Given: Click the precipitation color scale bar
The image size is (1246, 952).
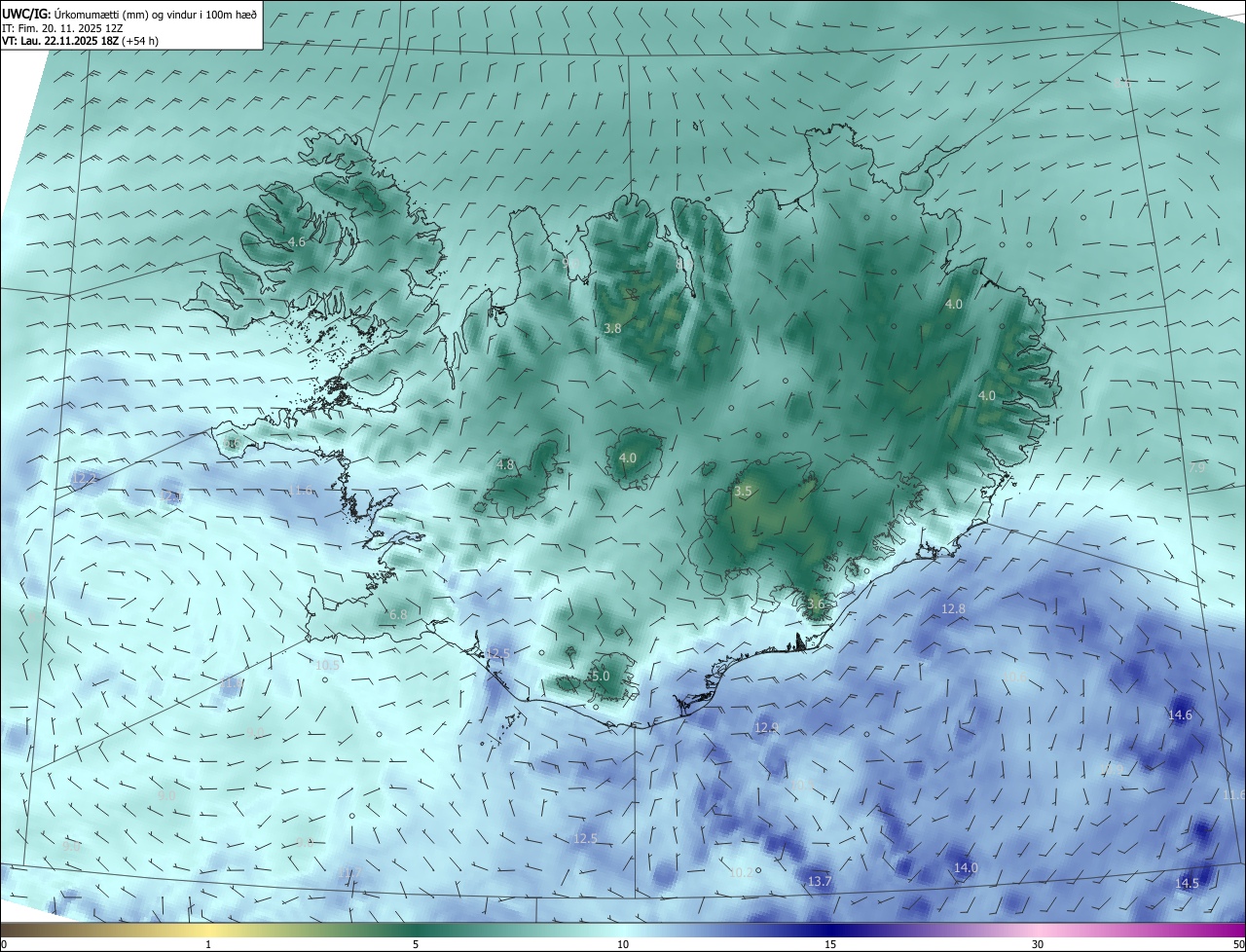Looking at the screenshot, I should pos(623,929).
